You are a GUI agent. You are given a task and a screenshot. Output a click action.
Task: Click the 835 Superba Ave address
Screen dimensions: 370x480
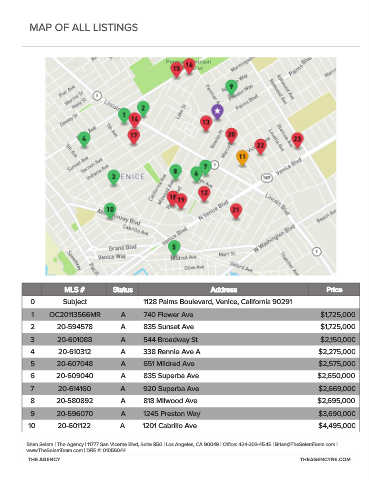171,376
